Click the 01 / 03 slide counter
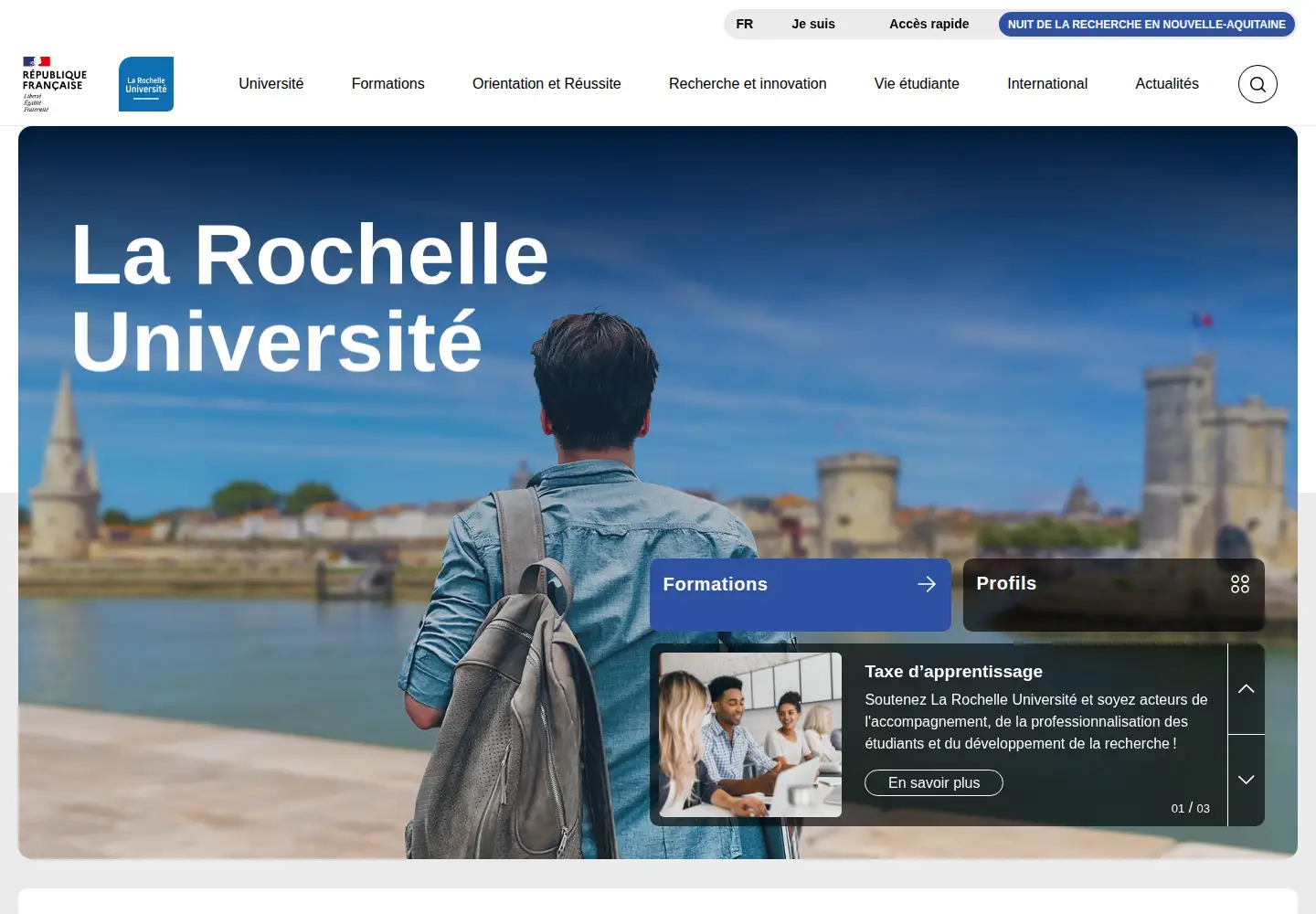This screenshot has height=914, width=1316. pos(1191,808)
